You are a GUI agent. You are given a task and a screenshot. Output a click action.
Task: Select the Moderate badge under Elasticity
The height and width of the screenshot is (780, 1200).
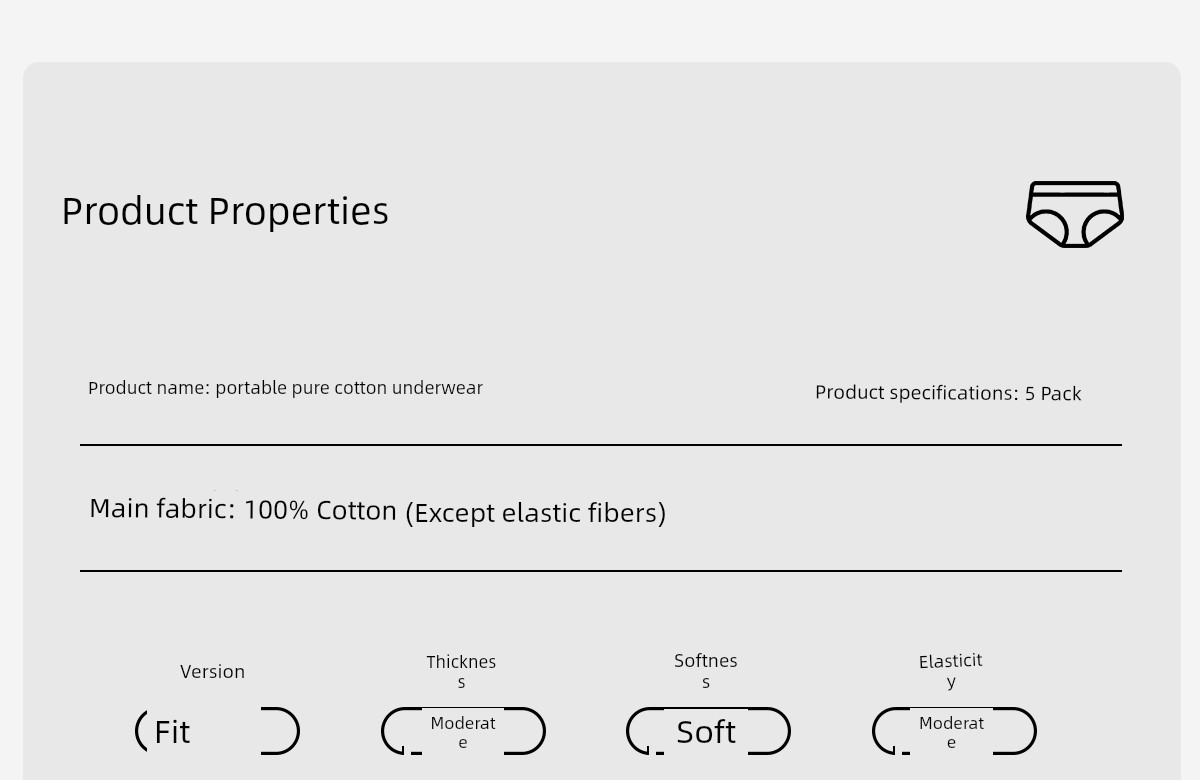pos(954,732)
